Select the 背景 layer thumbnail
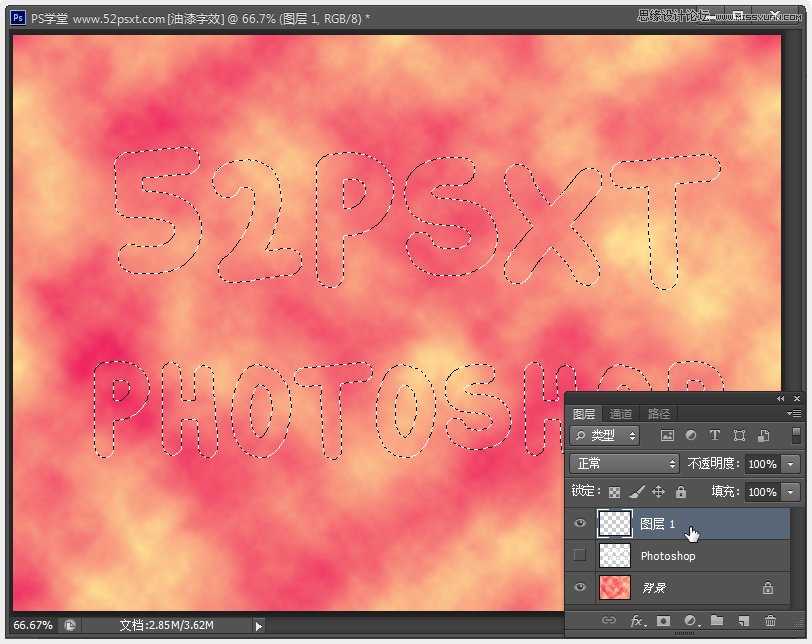 (615, 588)
